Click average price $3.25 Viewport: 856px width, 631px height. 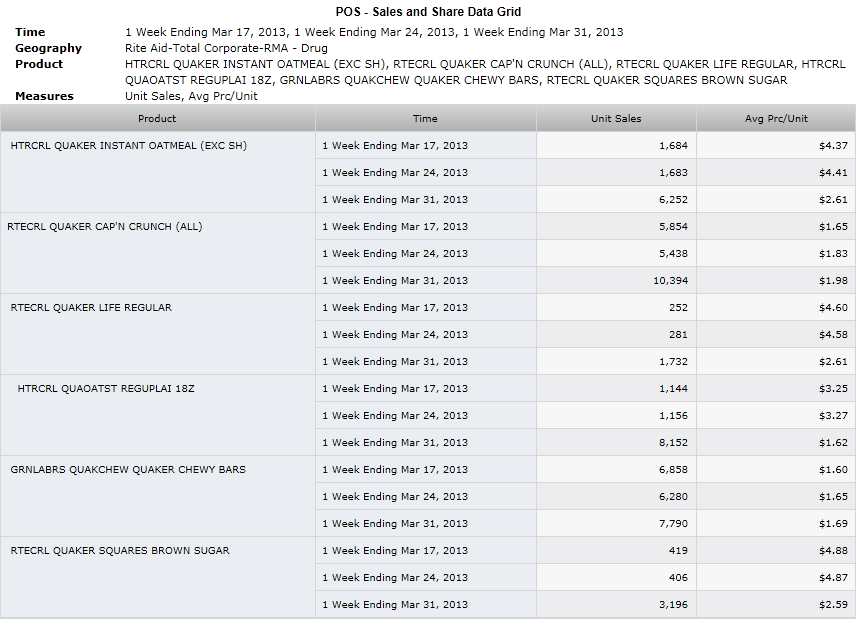point(833,389)
